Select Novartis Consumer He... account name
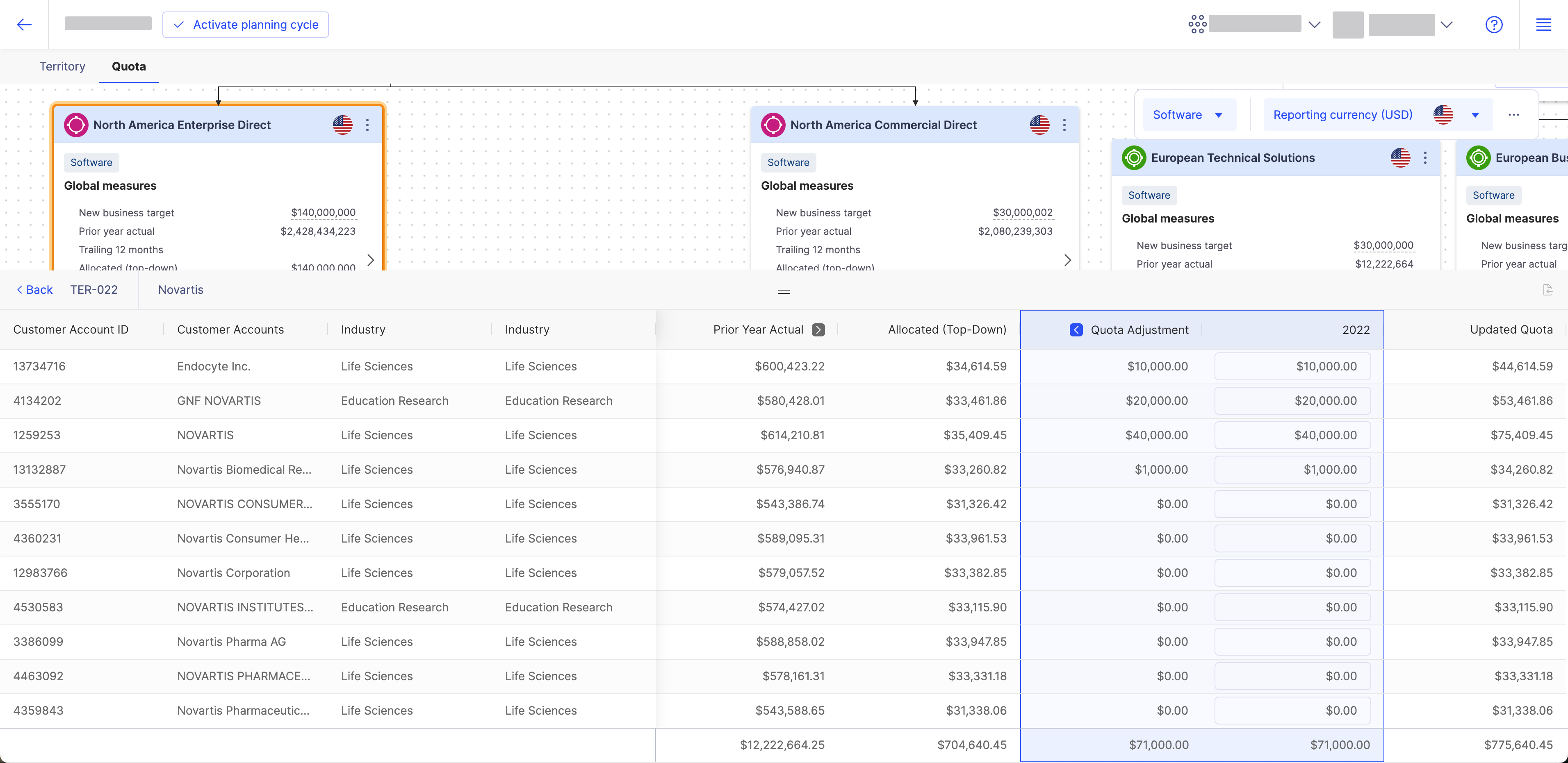 click(x=243, y=538)
